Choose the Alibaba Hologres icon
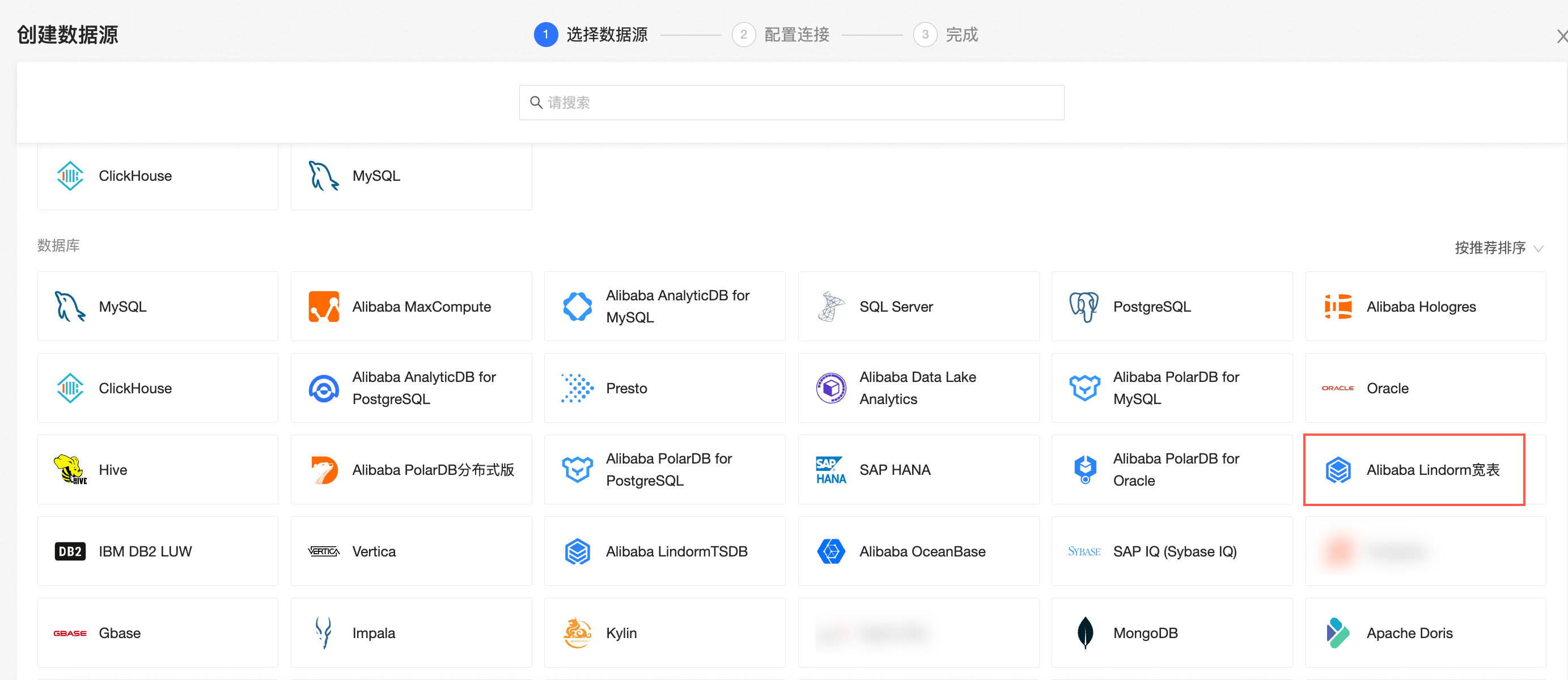 pyautogui.click(x=1338, y=307)
